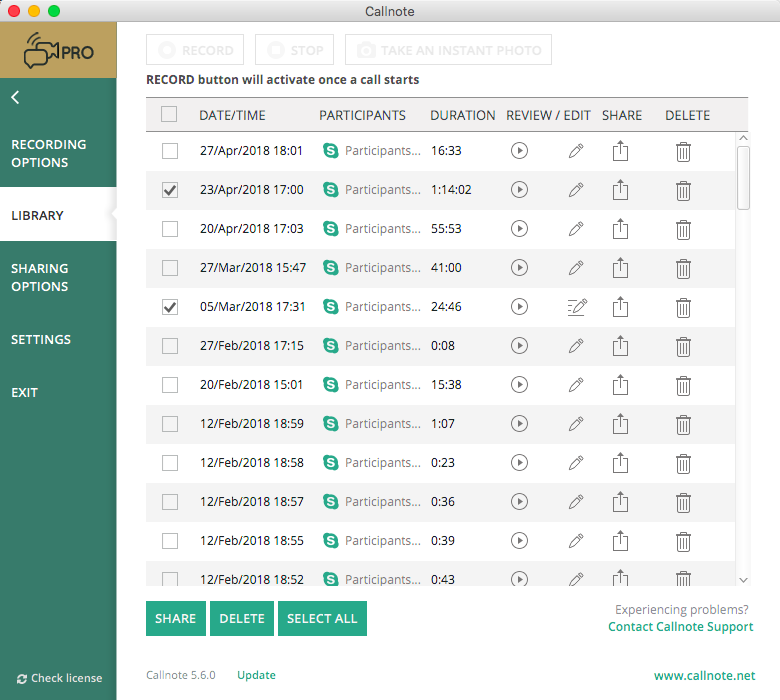This screenshot has width=780, height=700.
Task: Click the SELECT ALL button
Action: (x=322, y=618)
